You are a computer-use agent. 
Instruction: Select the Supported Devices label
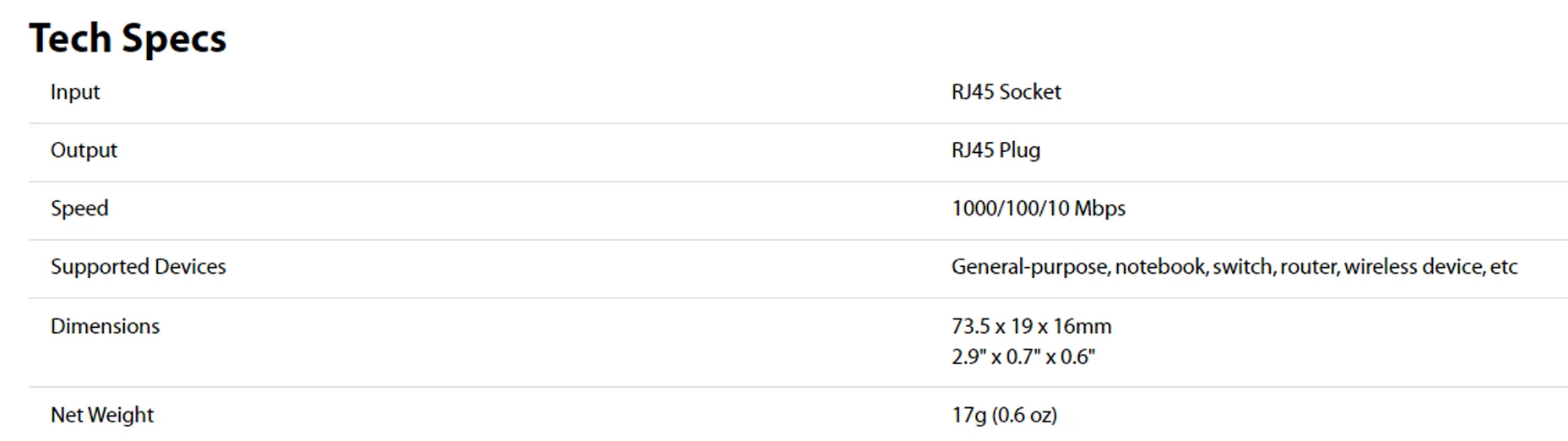(x=138, y=267)
